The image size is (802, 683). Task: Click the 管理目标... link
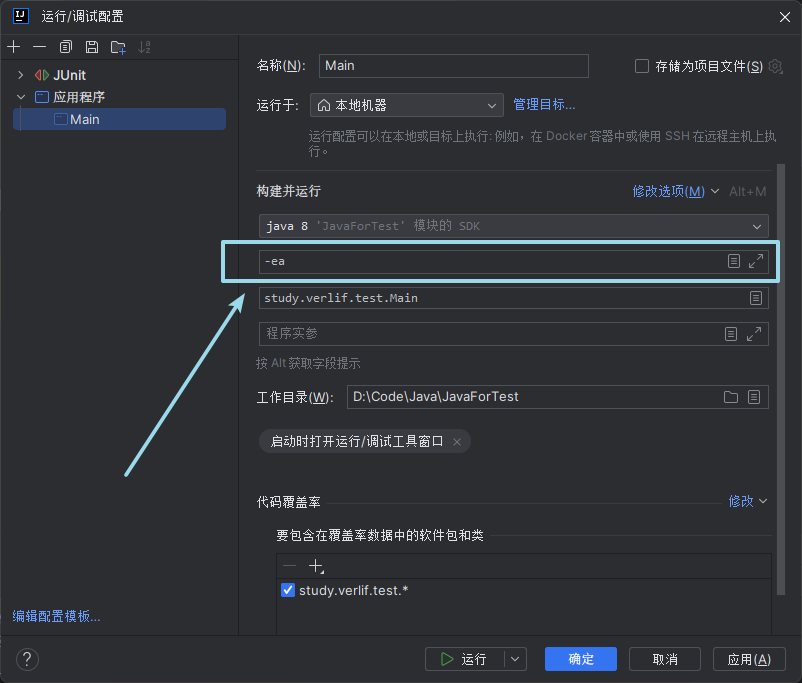point(544,105)
